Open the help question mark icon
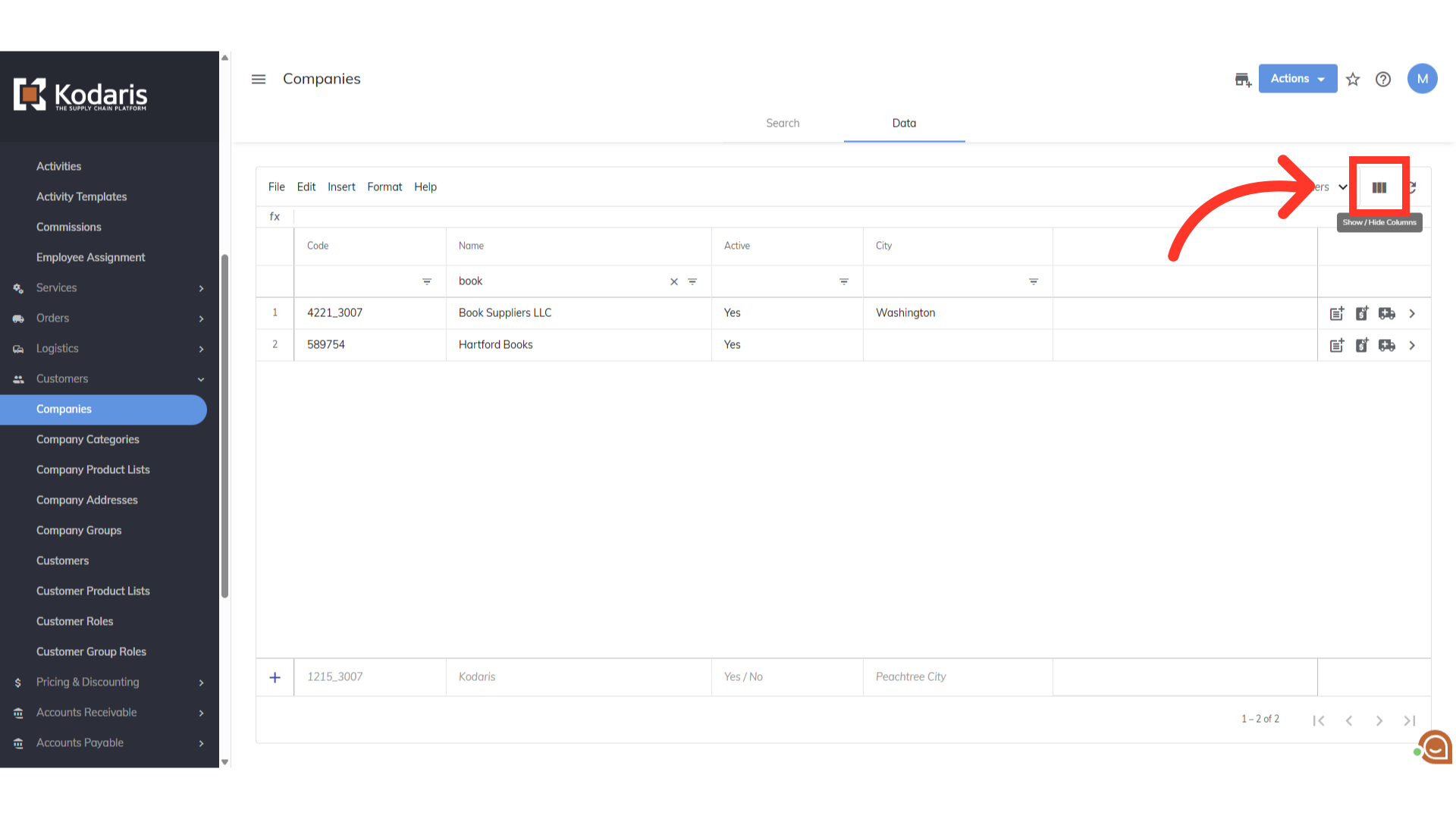 [1383, 79]
